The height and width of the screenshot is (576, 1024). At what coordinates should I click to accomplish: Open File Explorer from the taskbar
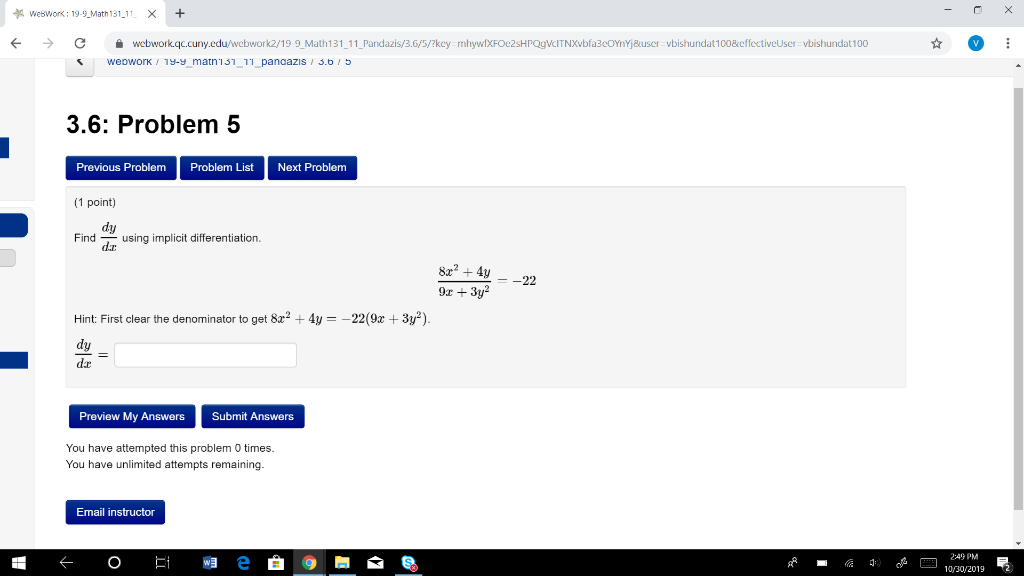point(341,563)
